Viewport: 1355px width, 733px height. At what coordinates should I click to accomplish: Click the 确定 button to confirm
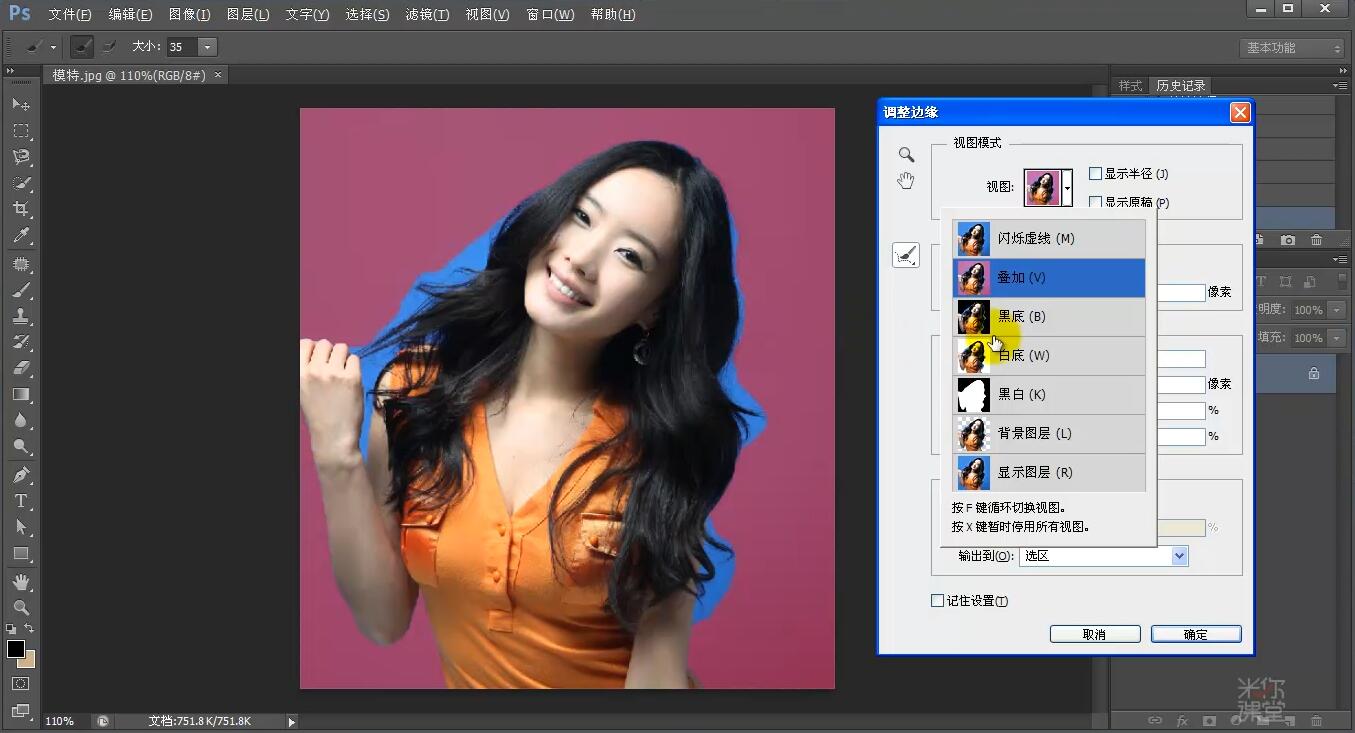(x=1196, y=633)
